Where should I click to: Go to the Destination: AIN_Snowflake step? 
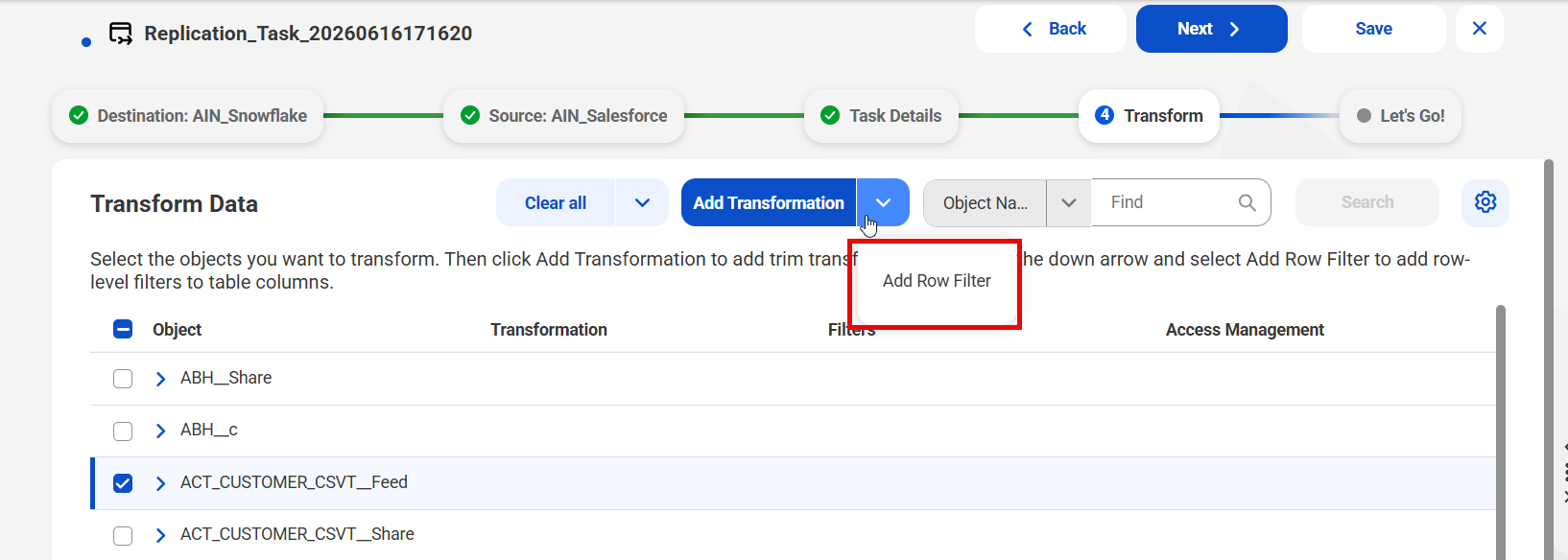tap(187, 116)
